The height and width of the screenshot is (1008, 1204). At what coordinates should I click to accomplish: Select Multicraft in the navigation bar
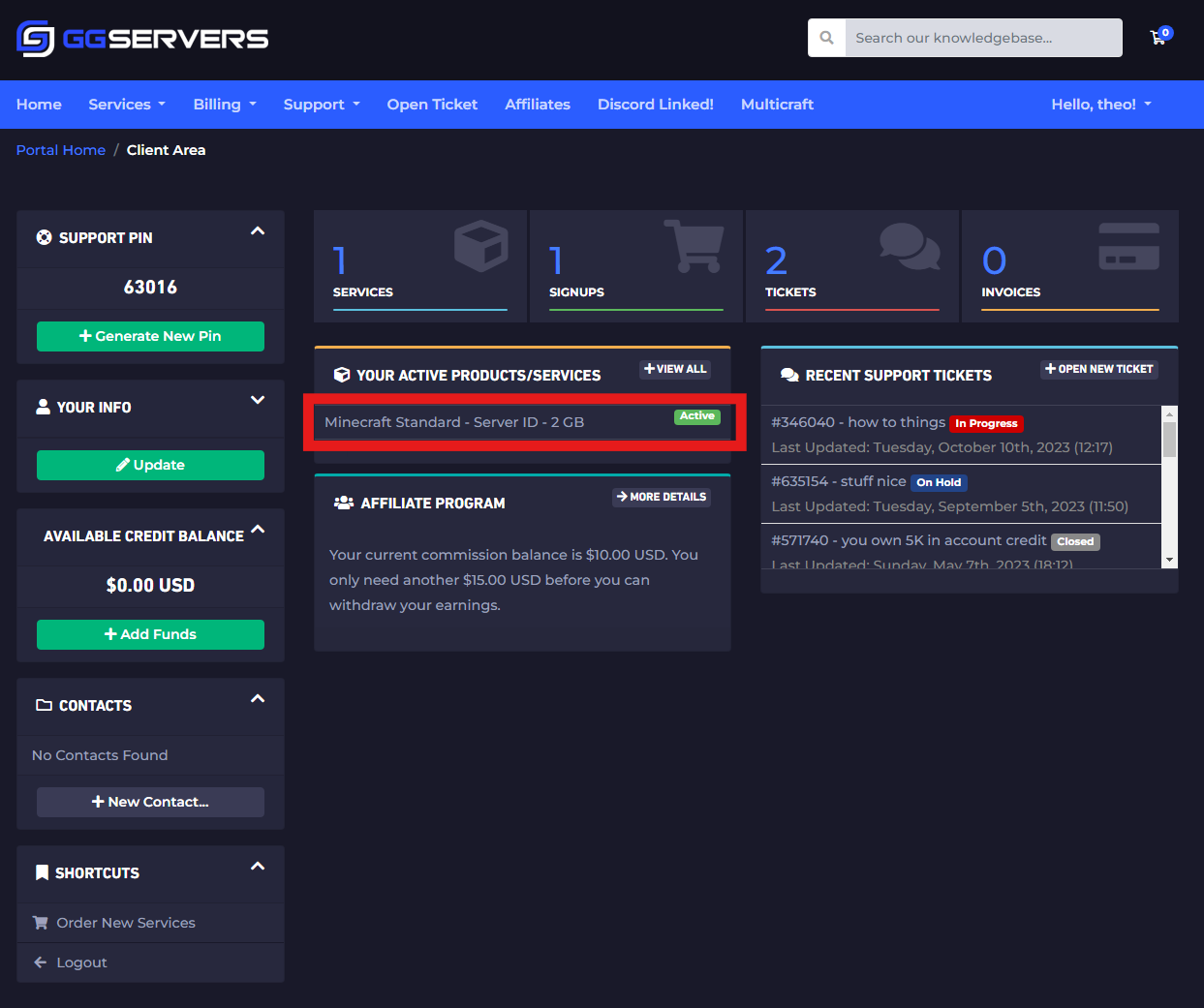pyautogui.click(x=777, y=105)
